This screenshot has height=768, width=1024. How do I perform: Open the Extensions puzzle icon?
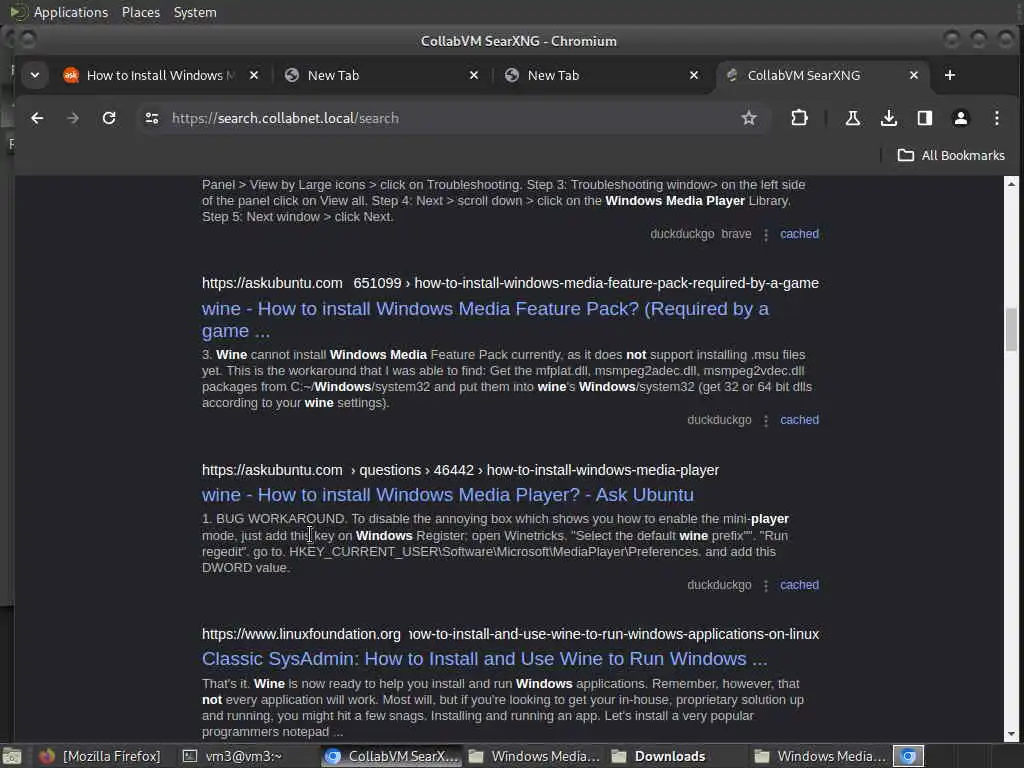pyautogui.click(x=799, y=118)
